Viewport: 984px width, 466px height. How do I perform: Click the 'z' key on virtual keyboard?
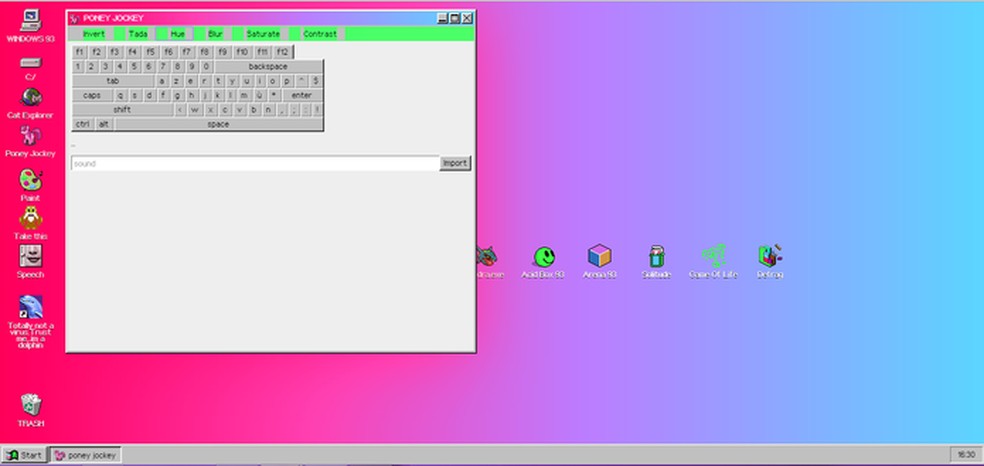point(177,81)
